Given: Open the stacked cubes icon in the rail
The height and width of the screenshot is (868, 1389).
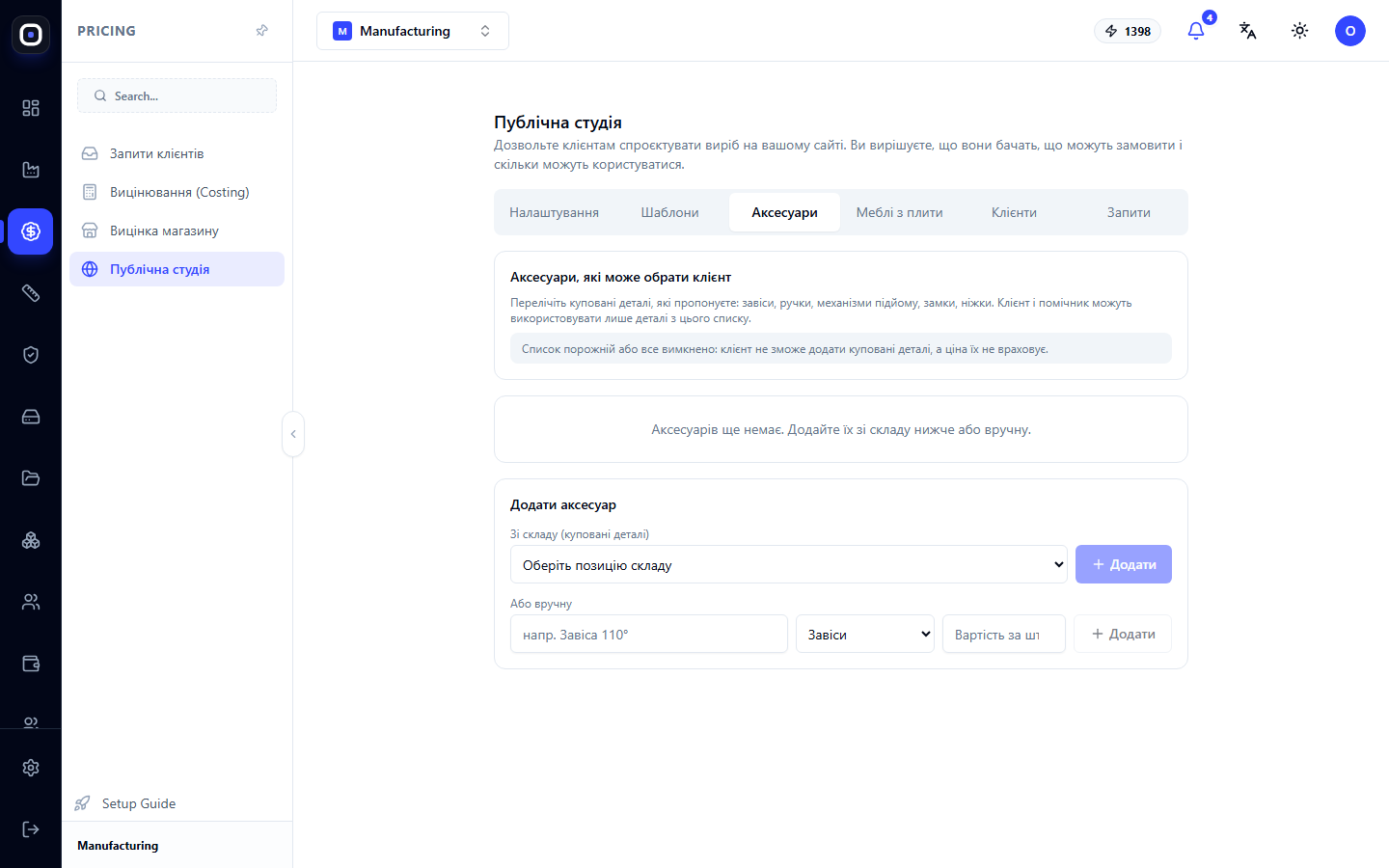Looking at the screenshot, I should pos(31,540).
